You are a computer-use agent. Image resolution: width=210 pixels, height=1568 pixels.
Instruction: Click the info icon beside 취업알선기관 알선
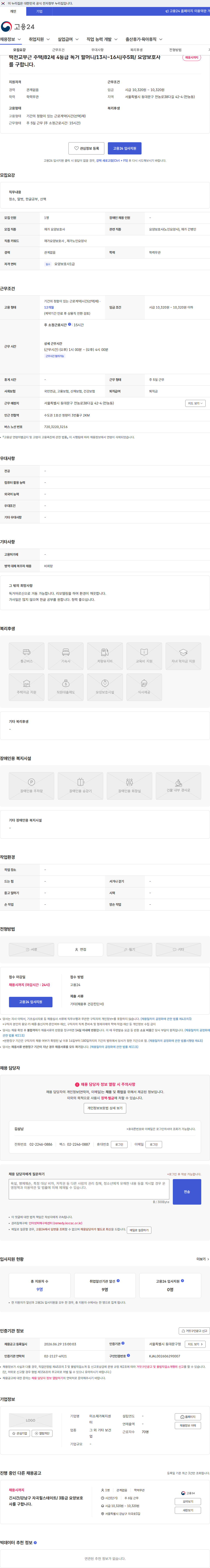118,1281
